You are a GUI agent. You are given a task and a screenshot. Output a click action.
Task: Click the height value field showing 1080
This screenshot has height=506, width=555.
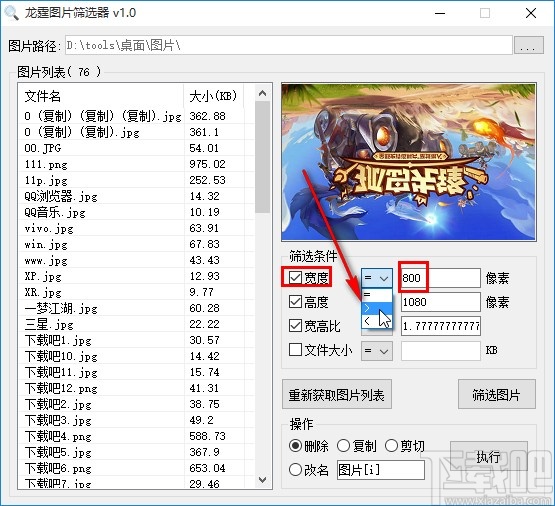441,302
